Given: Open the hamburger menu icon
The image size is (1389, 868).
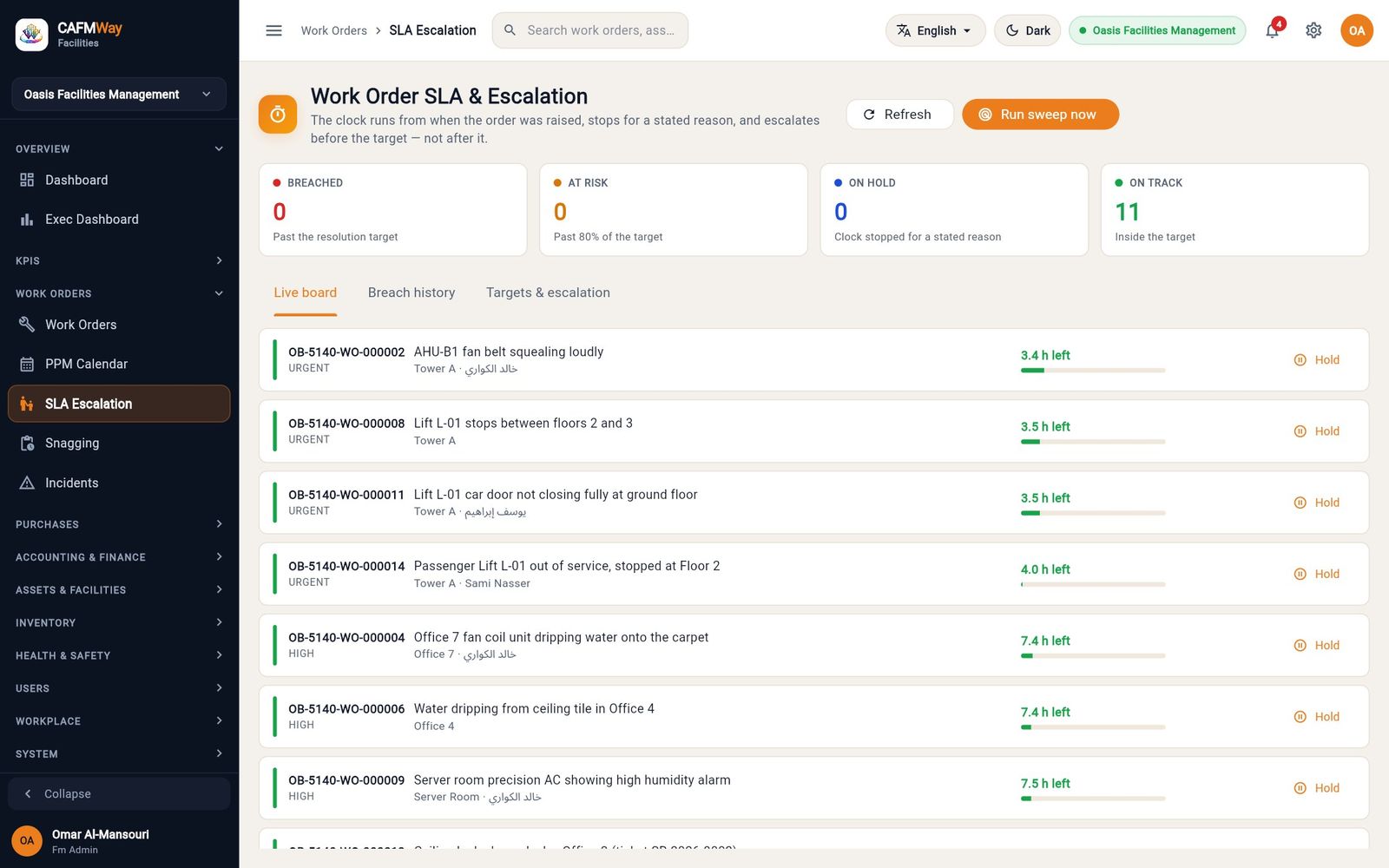Looking at the screenshot, I should coord(273,30).
